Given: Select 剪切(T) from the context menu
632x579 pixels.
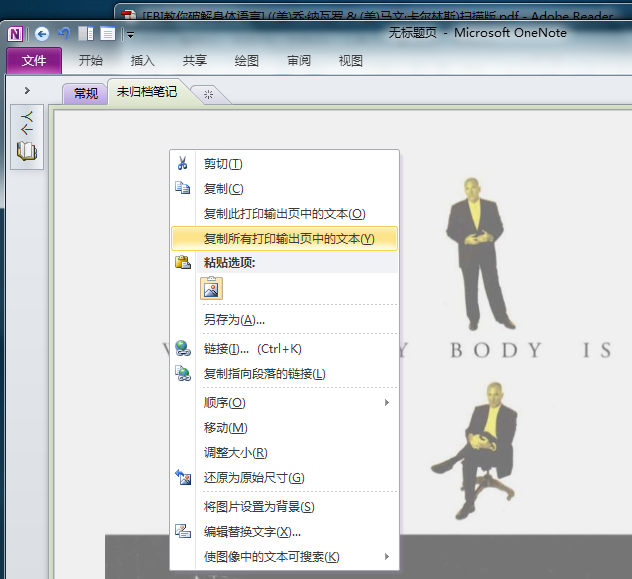Looking at the screenshot, I should [223, 164].
